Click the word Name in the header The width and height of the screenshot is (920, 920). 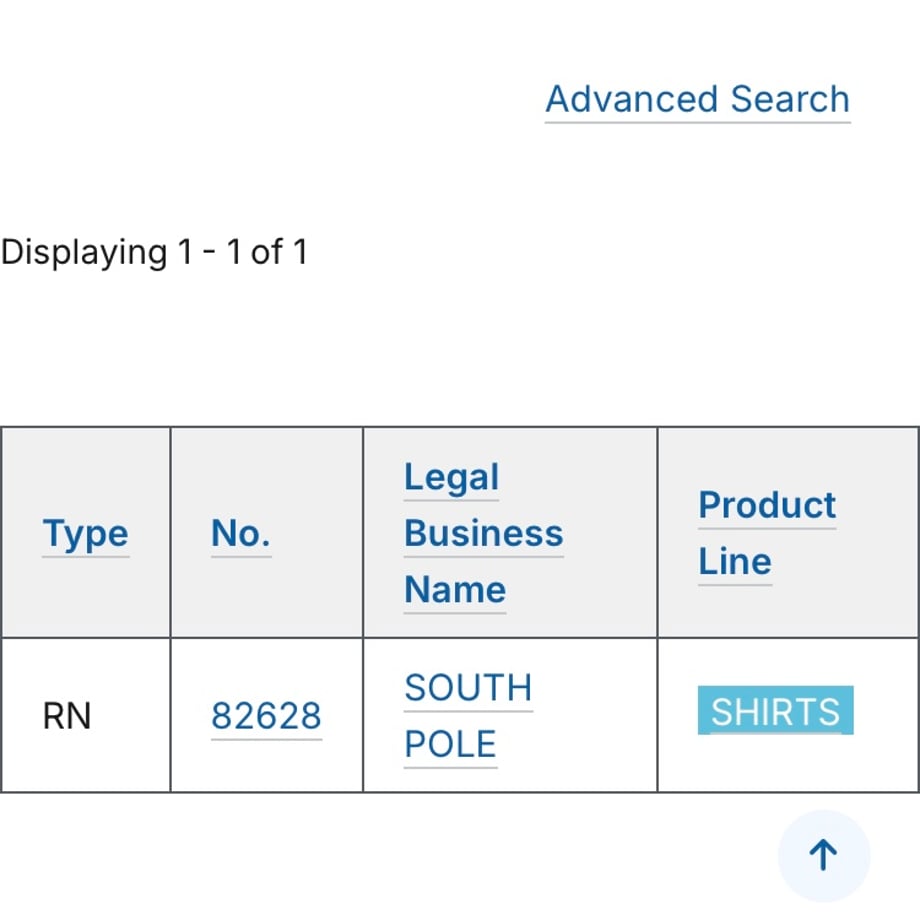coord(455,589)
